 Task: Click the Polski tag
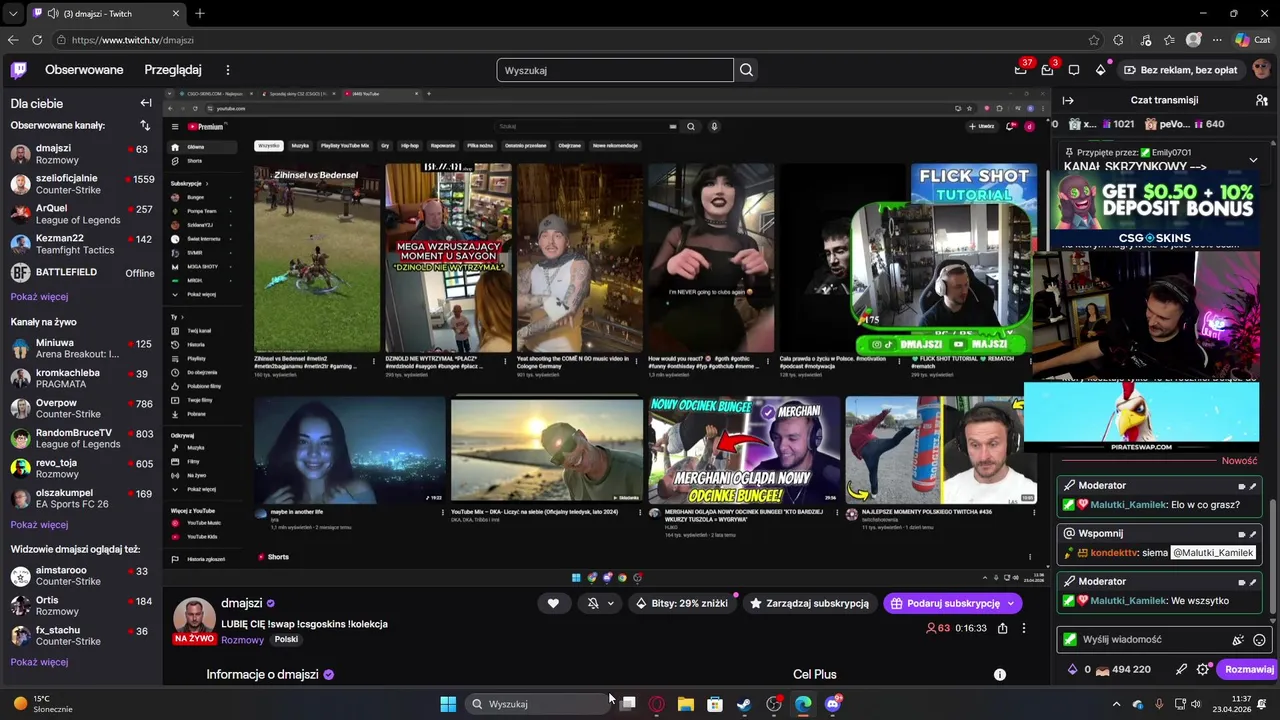pyautogui.click(x=286, y=640)
